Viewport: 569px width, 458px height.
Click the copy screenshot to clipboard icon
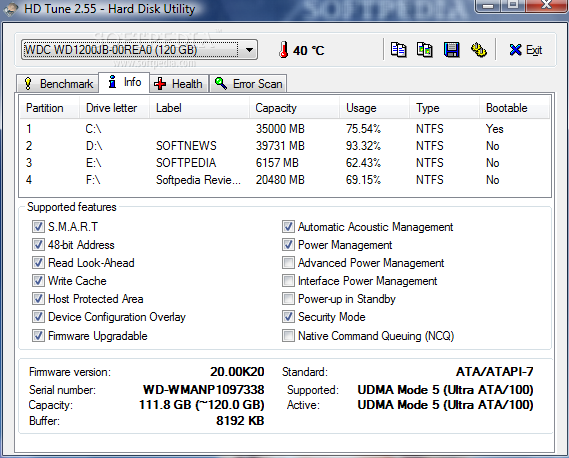click(425, 50)
